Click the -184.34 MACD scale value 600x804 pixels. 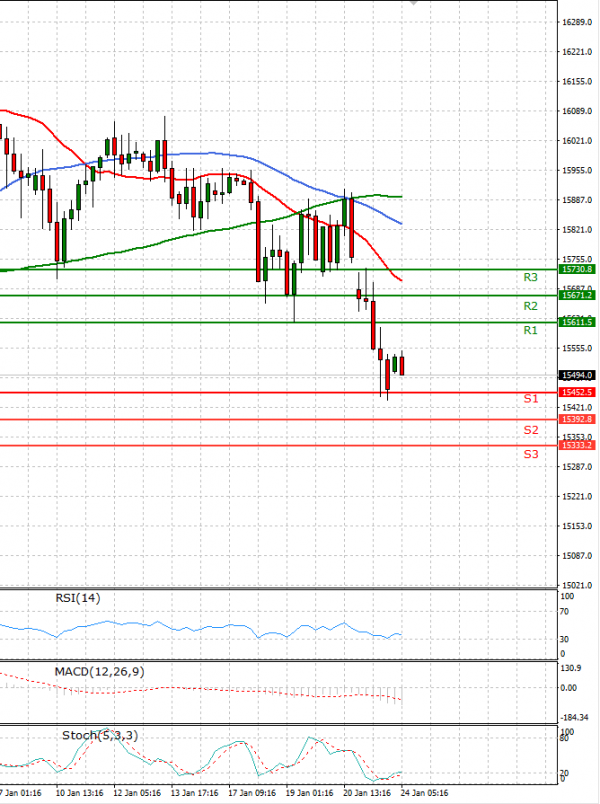pyautogui.click(x=574, y=717)
